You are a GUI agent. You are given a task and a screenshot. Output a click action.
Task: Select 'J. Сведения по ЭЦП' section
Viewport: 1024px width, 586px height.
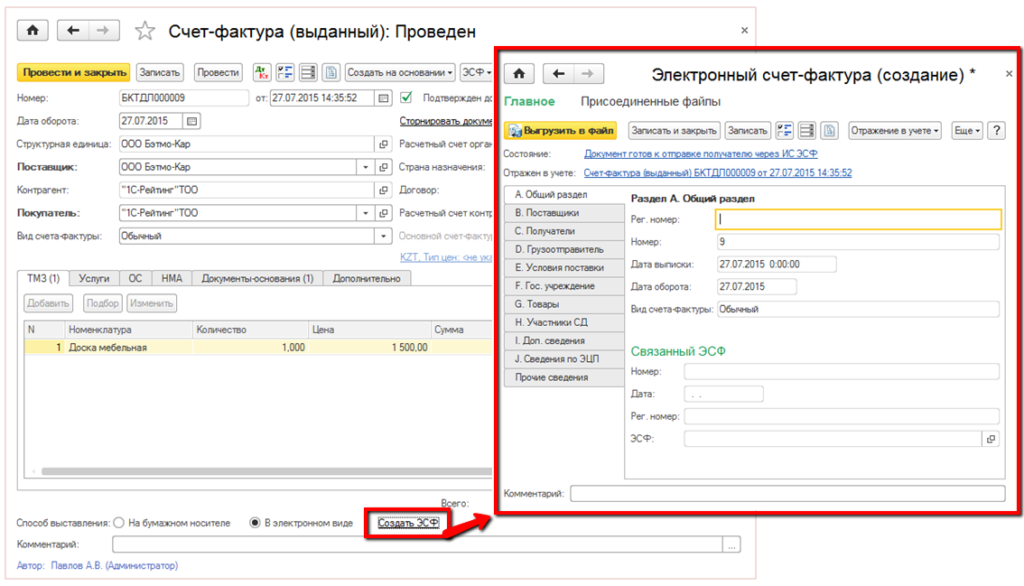pos(564,359)
